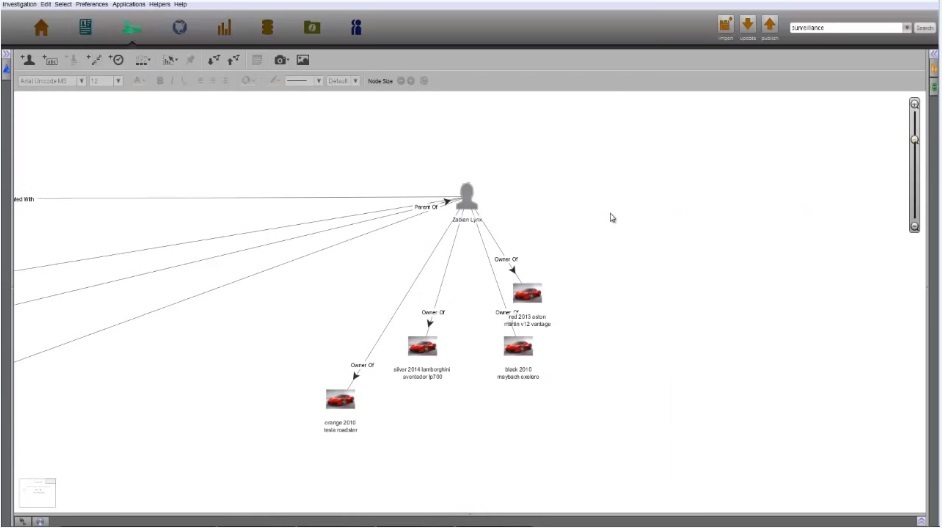Open the globe map module icon
This screenshot has height=528, width=942.
click(180, 27)
